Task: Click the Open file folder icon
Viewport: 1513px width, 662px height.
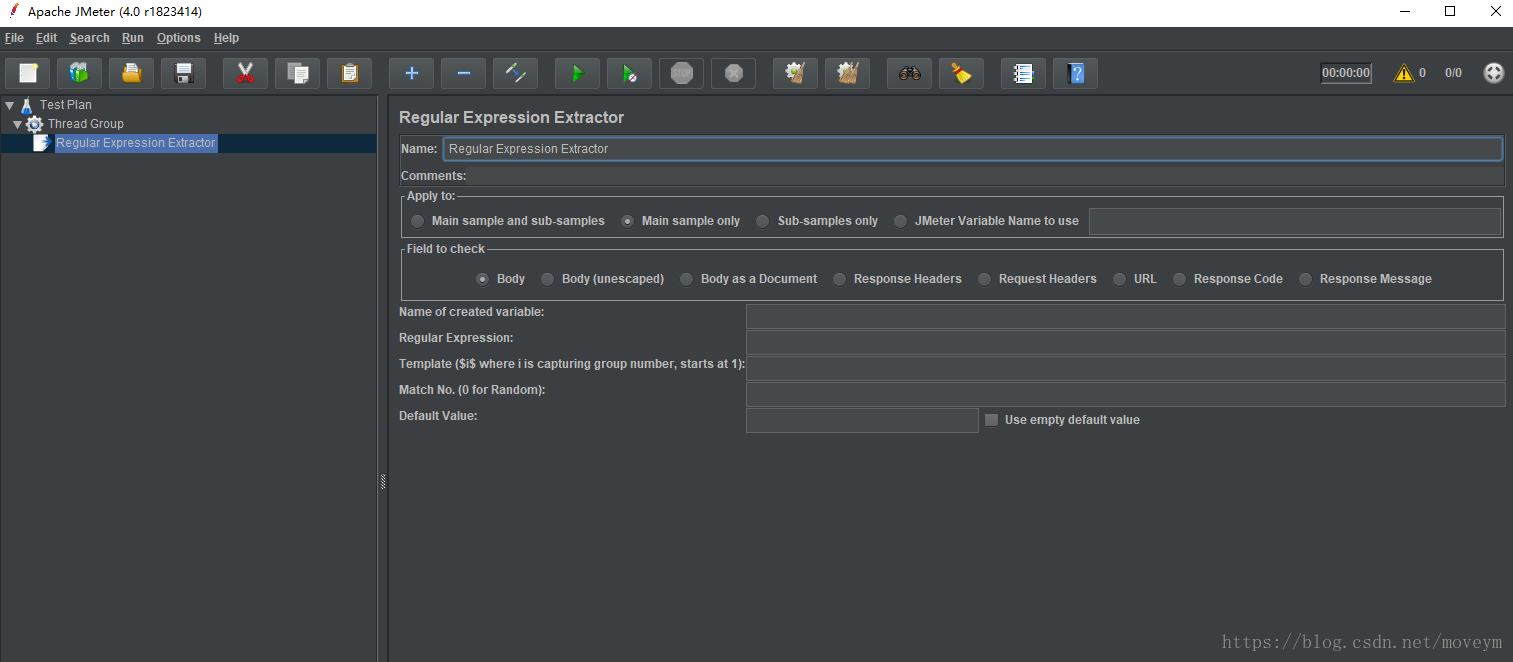Action: pos(132,73)
